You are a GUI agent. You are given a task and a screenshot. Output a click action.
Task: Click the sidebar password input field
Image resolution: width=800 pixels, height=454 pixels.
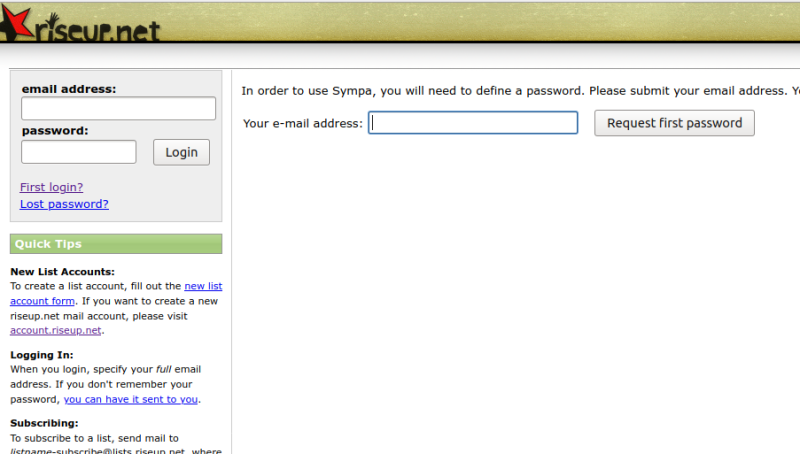coord(78,152)
